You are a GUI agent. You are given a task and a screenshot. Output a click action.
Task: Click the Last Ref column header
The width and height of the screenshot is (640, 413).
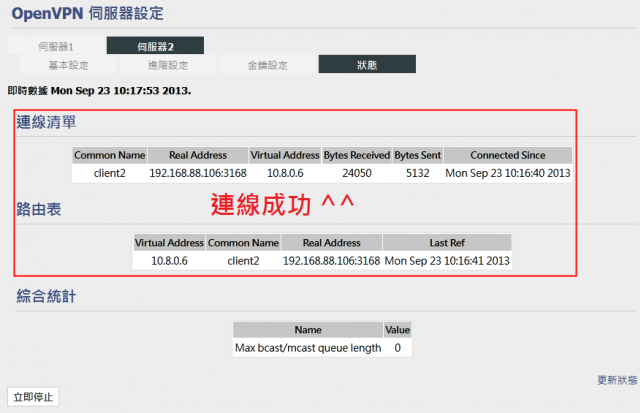tap(447, 243)
